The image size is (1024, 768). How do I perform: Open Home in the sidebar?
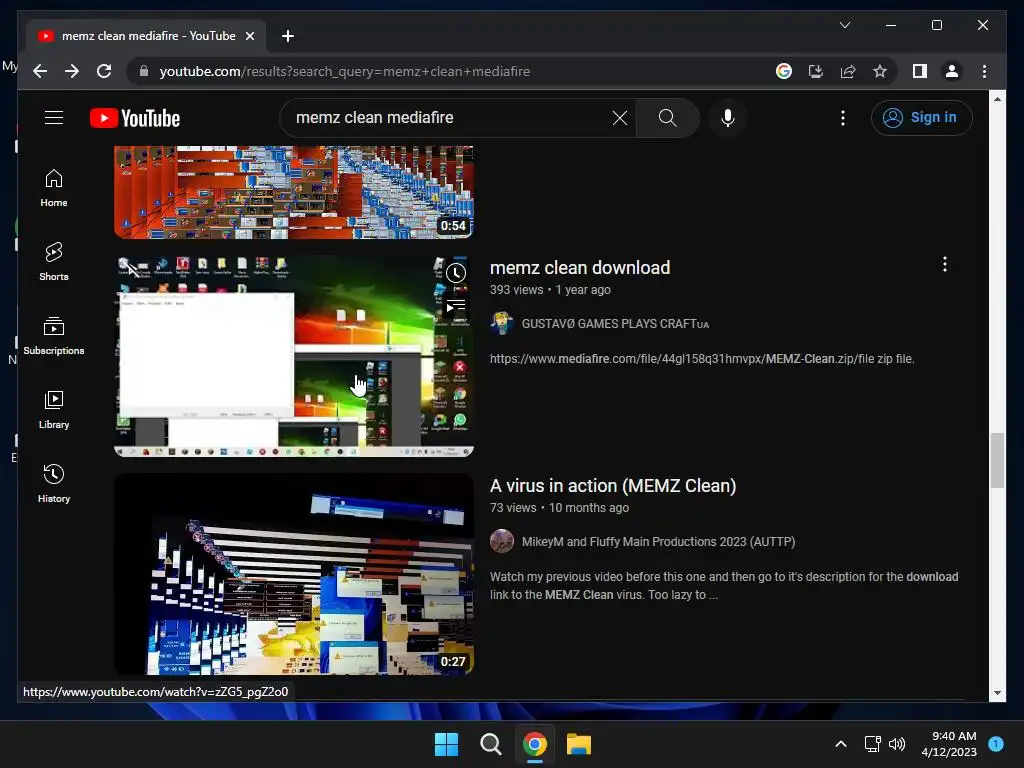tap(54, 188)
